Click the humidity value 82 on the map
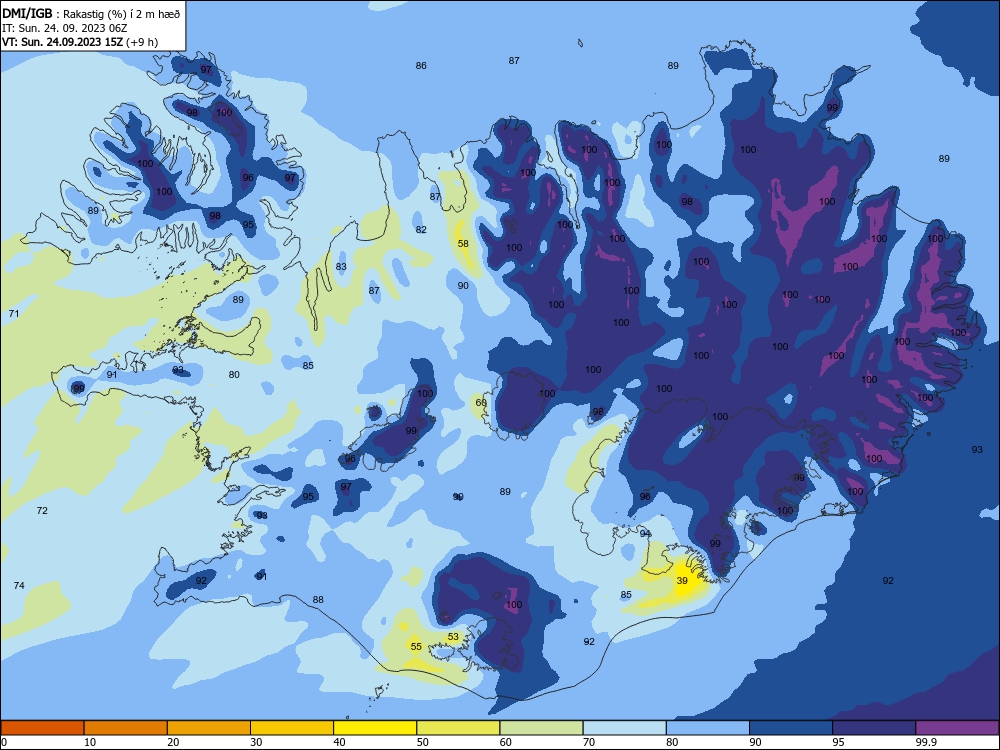Image resolution: width=1000 pixels, height=750 pixels. pos(421,230)
